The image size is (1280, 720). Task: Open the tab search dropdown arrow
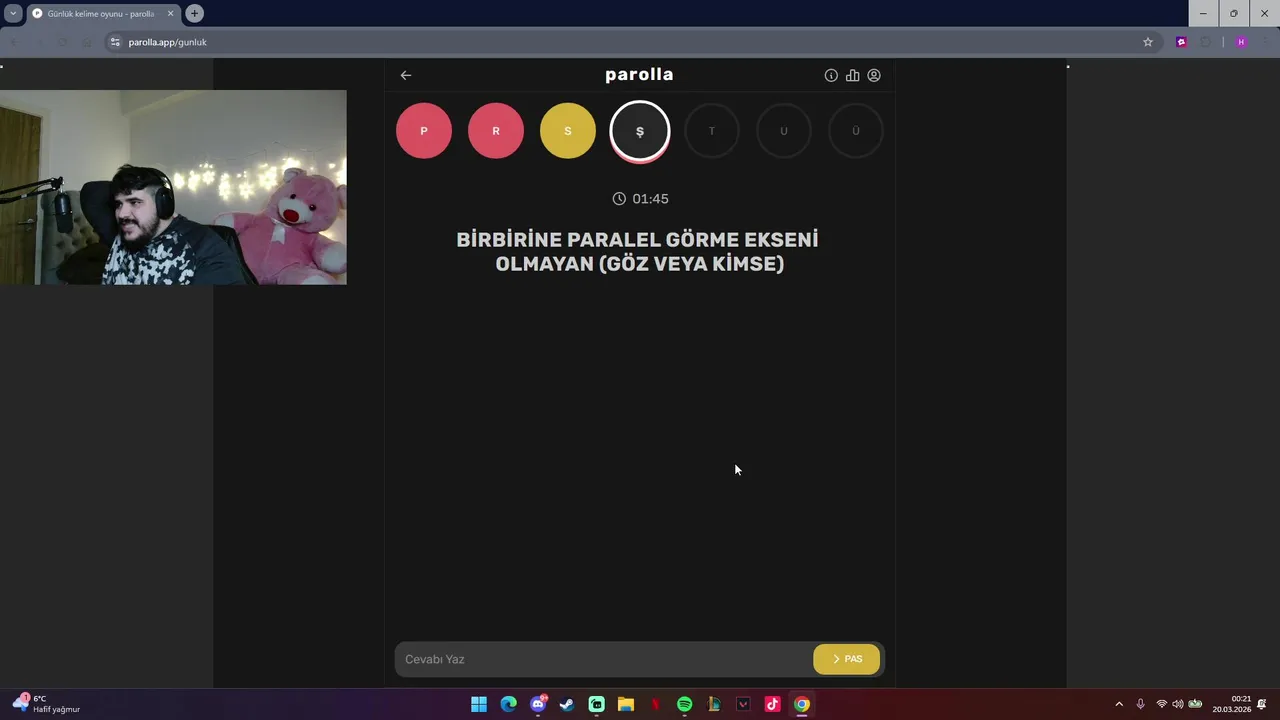coord(13,14)
